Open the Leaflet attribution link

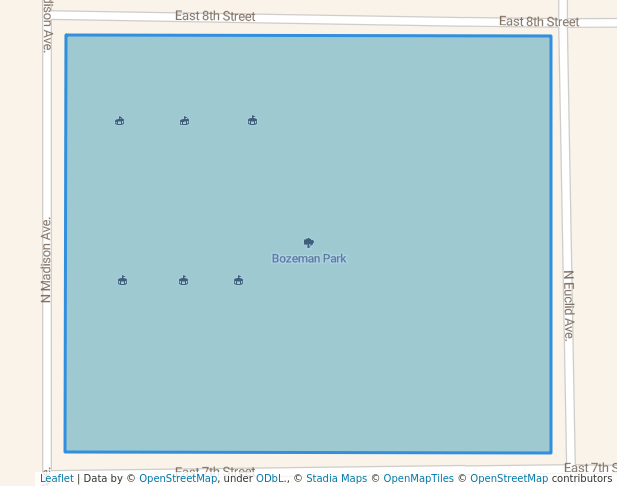56,478
